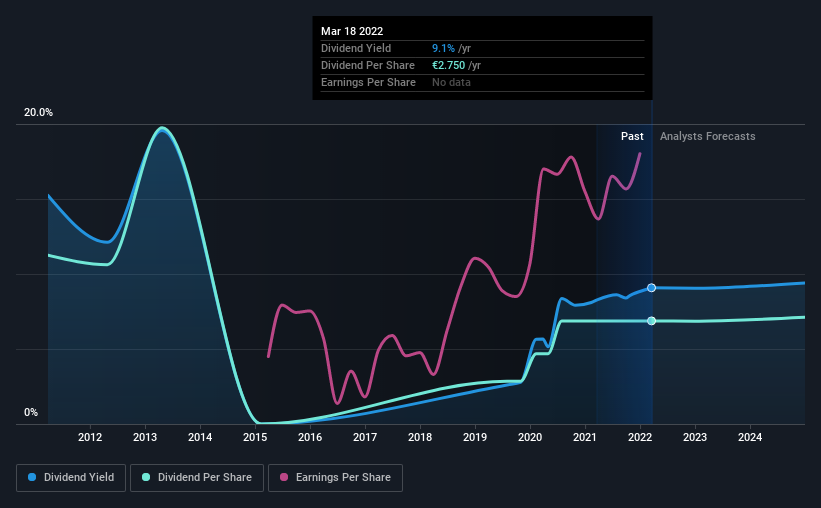
Task: Select the 2012 label on the timeline axis
Action: [90, 437]
